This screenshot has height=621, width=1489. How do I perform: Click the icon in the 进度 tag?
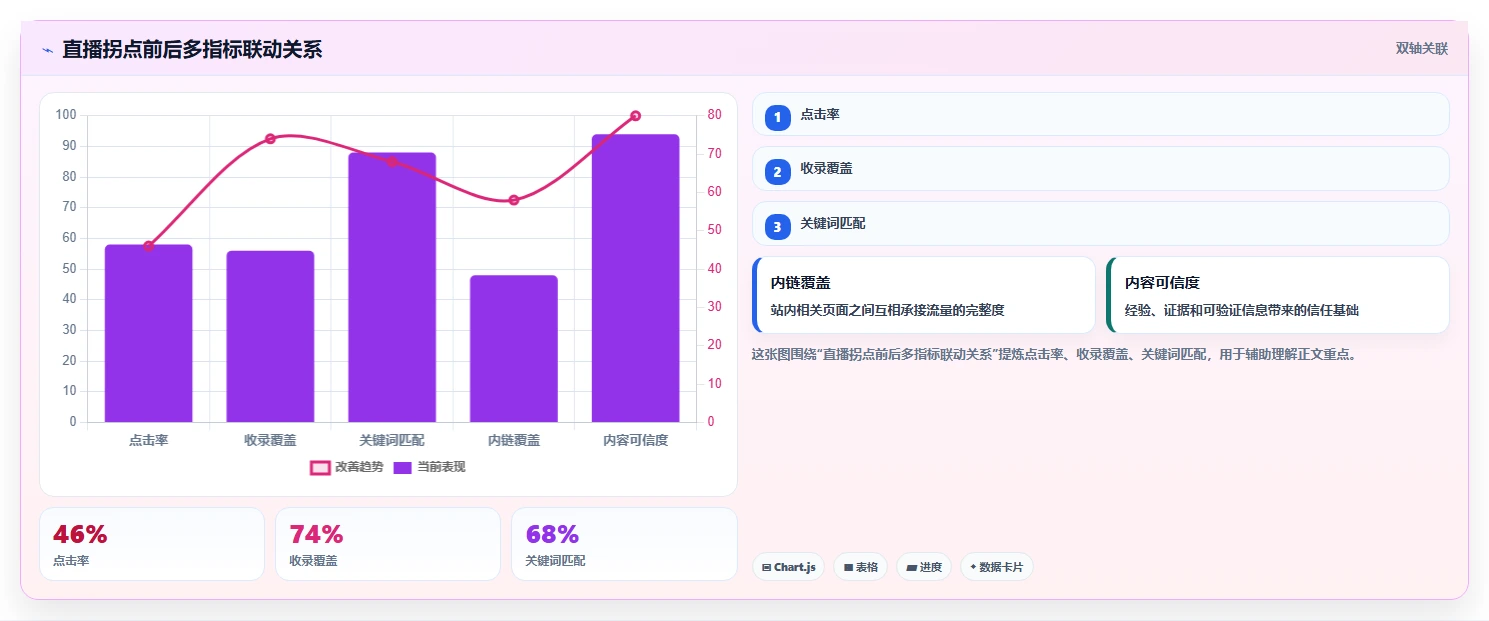click(x=911, y=567)
